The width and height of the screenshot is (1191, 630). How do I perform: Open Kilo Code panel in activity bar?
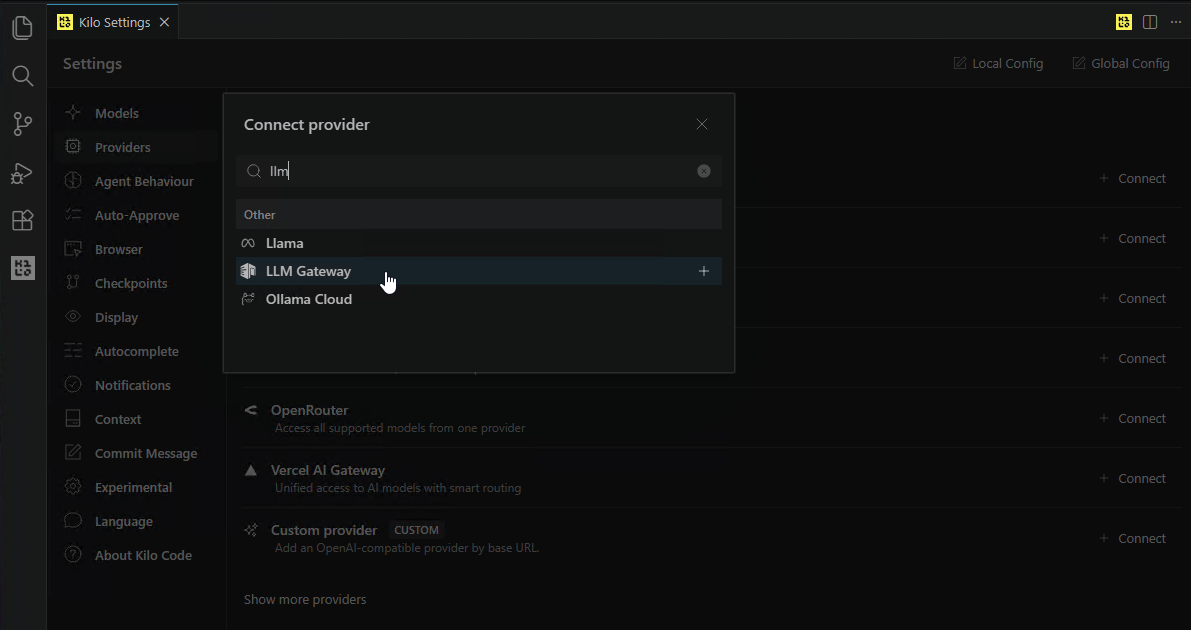(x=23, y=268)
